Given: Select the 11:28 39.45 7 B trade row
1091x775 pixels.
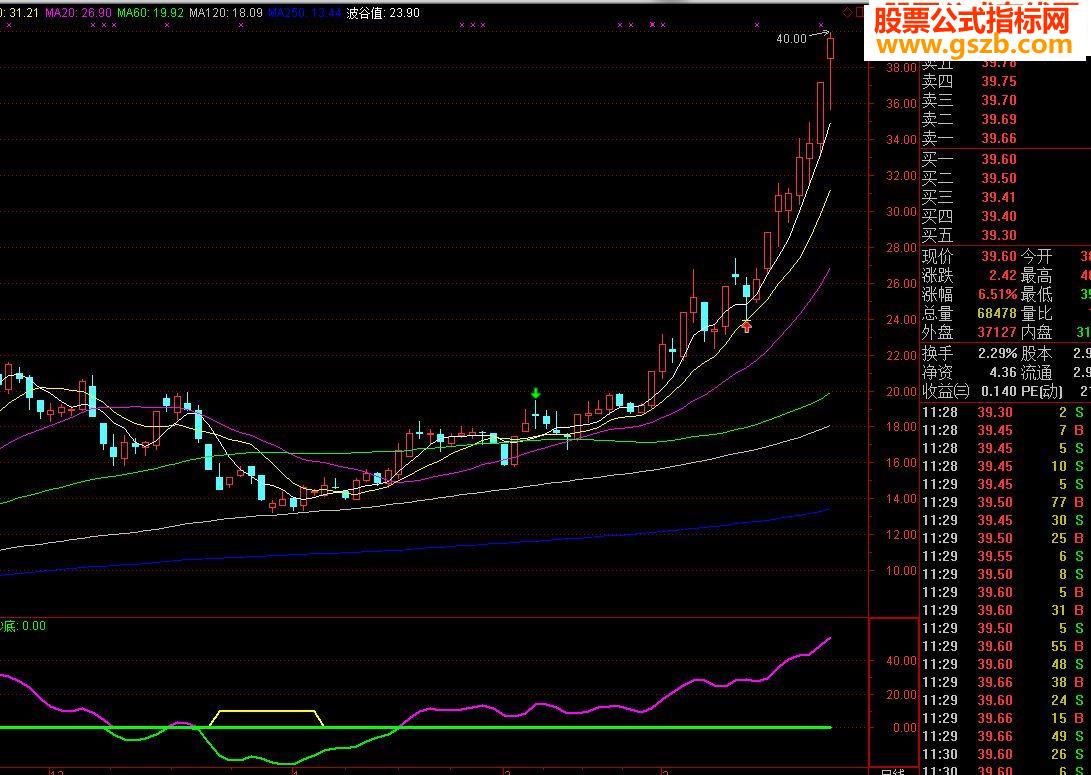Looking at the screenshot, I should coord(1005,431).
